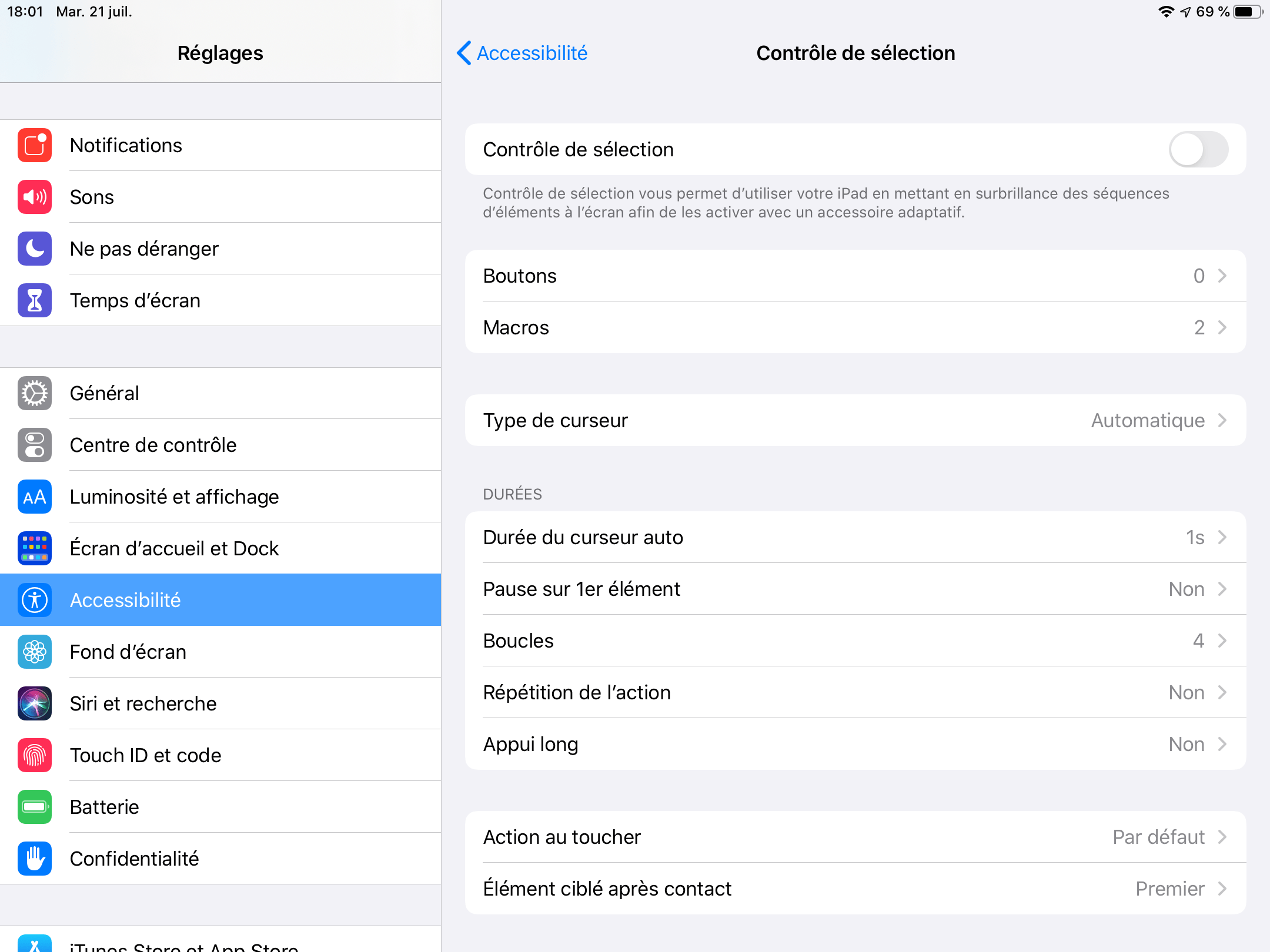Tap the Ne pas déranger moon icon
This screenshot has height=952, width=1270.
[35, 249]
